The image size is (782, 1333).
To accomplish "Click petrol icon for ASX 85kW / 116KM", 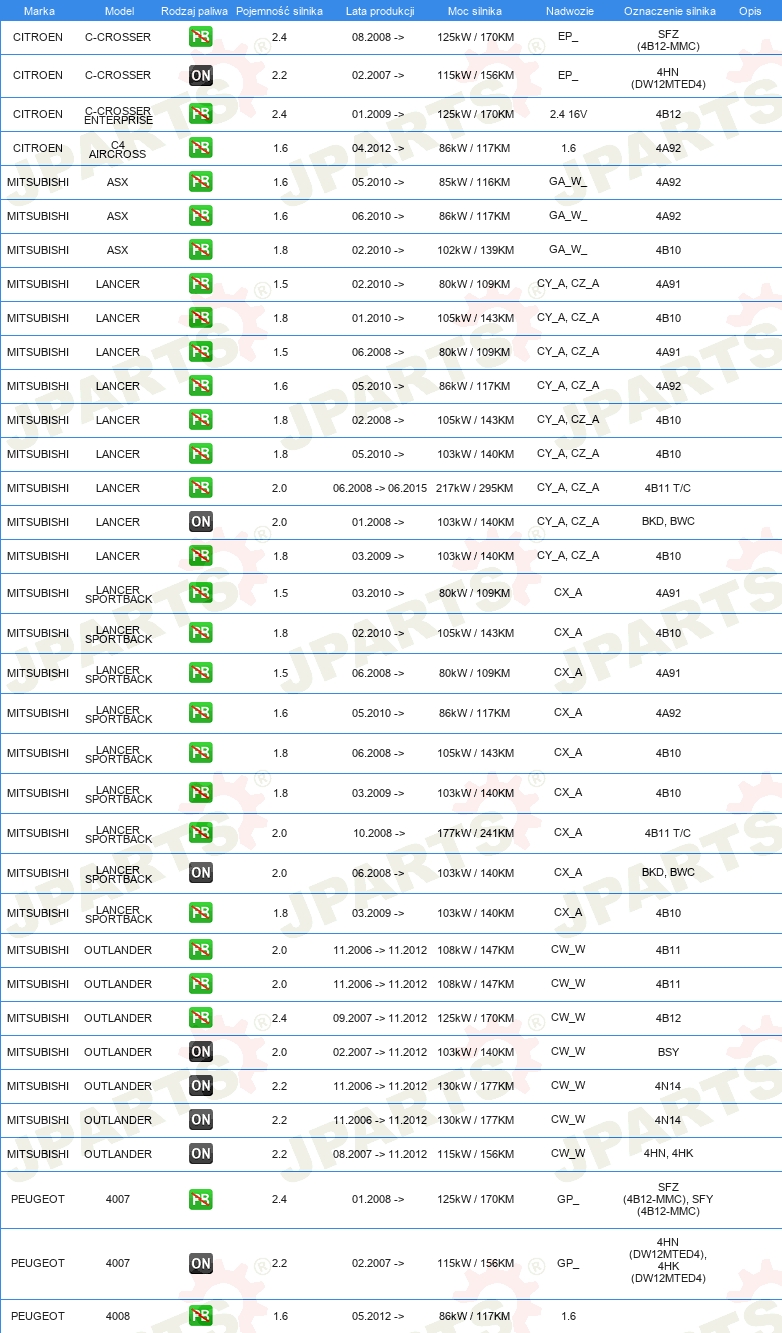I will [x=201, y=182].
